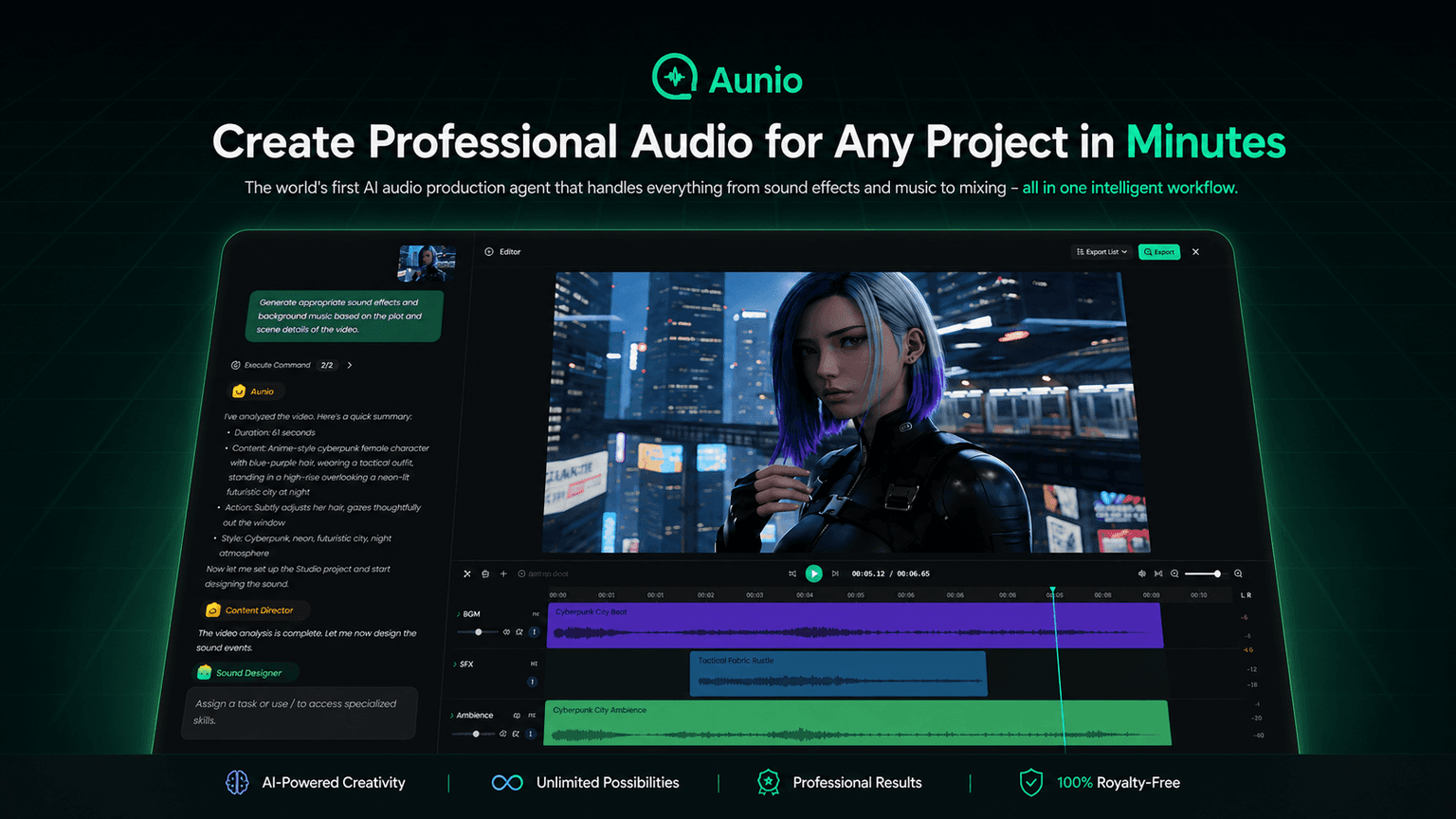Toggle mute on the Ambience track
1456x819 pixels.
click(532, 715)
